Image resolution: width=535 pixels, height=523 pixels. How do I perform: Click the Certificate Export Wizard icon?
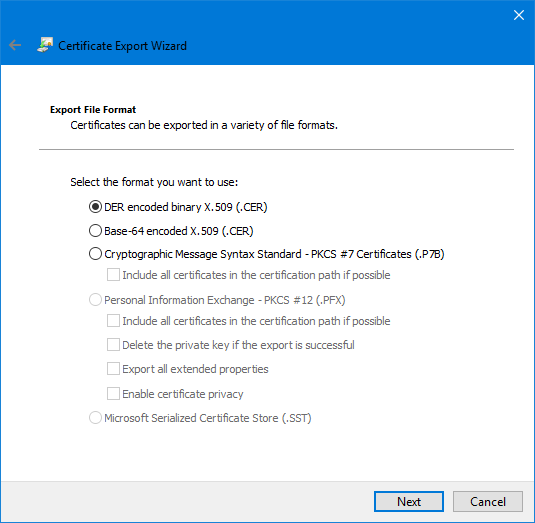(45, 45)
